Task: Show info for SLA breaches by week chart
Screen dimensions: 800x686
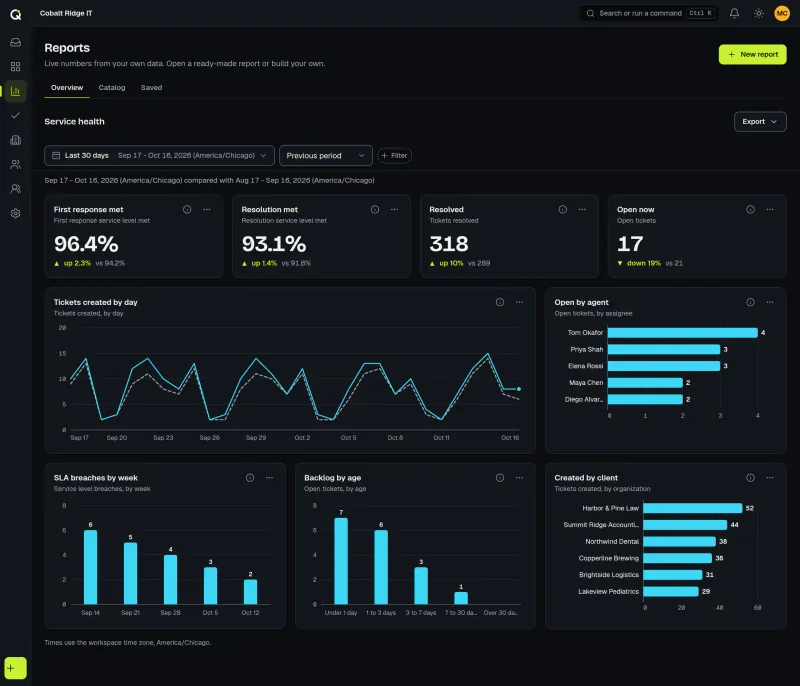Action: click(x=250, y=478)
